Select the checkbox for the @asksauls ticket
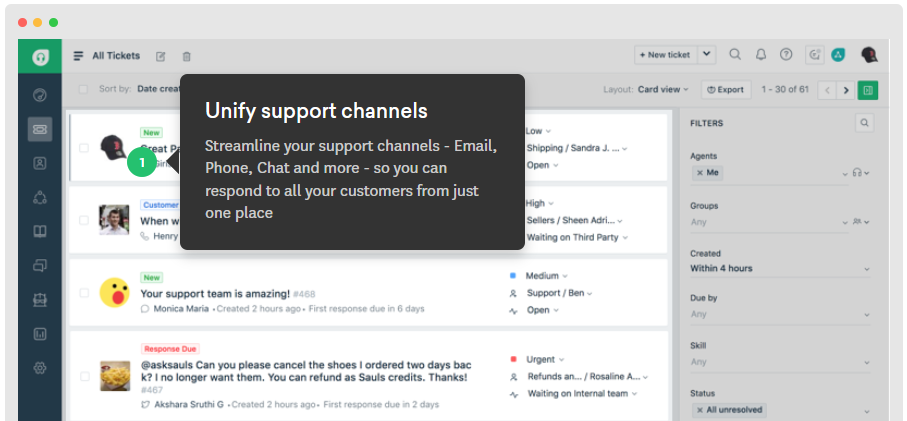The width and height of the screenshot is (907, 421). pyautogui.click(x=84, y=377)
